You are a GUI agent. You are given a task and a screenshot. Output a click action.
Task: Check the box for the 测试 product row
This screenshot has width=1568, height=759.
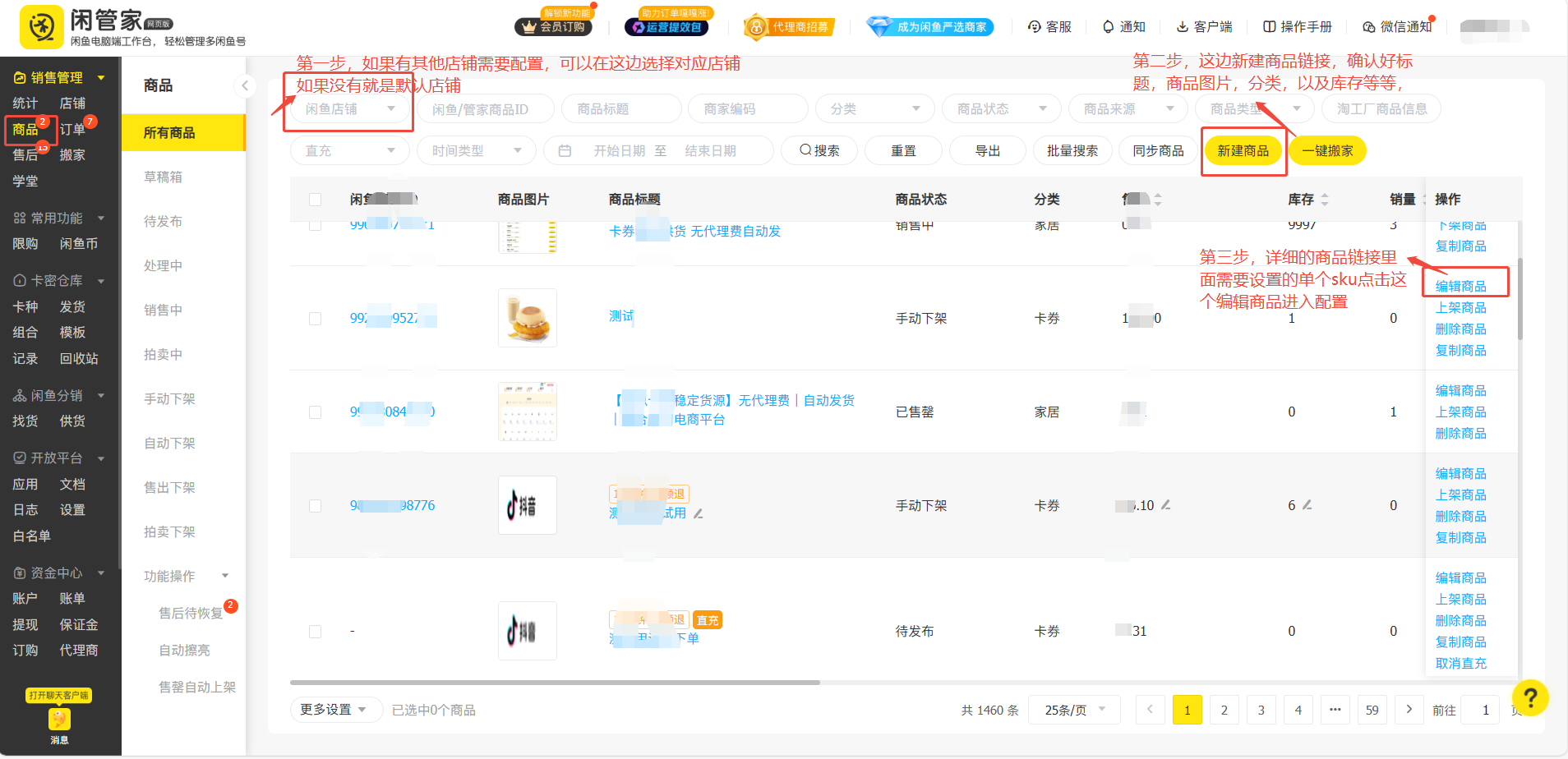[x=315, y=319]
